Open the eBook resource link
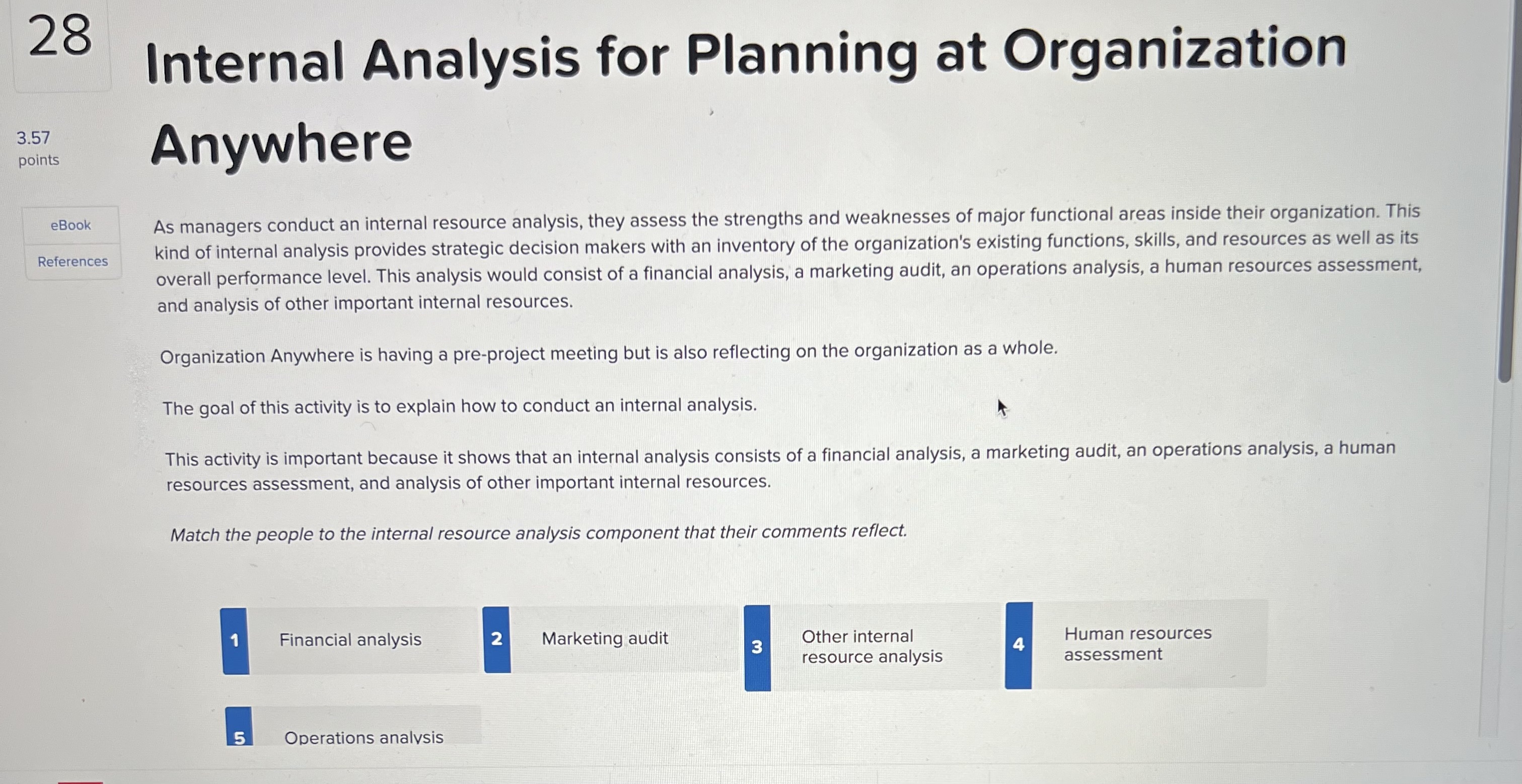The height and width of the screenshot is (784, 1522). [71, 224]
